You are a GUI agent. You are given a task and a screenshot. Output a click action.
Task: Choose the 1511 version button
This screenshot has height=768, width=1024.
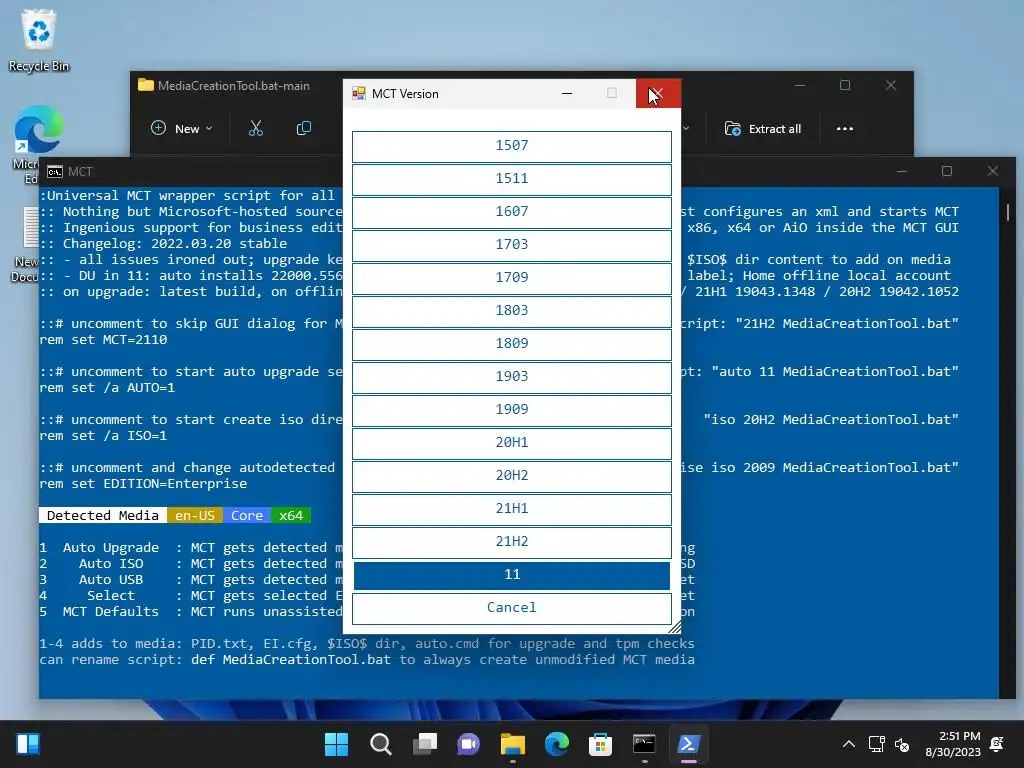[511, 179]
